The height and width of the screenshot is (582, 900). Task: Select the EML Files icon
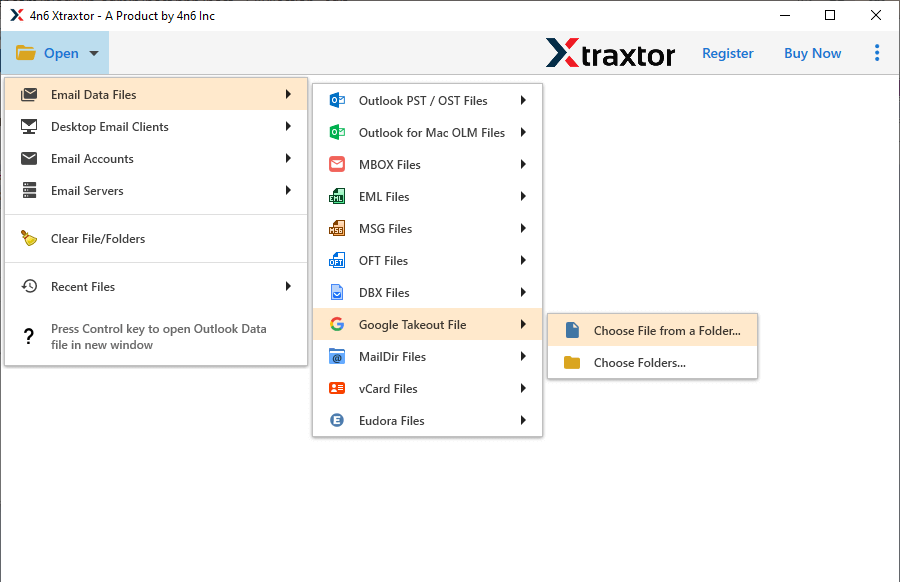pos(337,196)
